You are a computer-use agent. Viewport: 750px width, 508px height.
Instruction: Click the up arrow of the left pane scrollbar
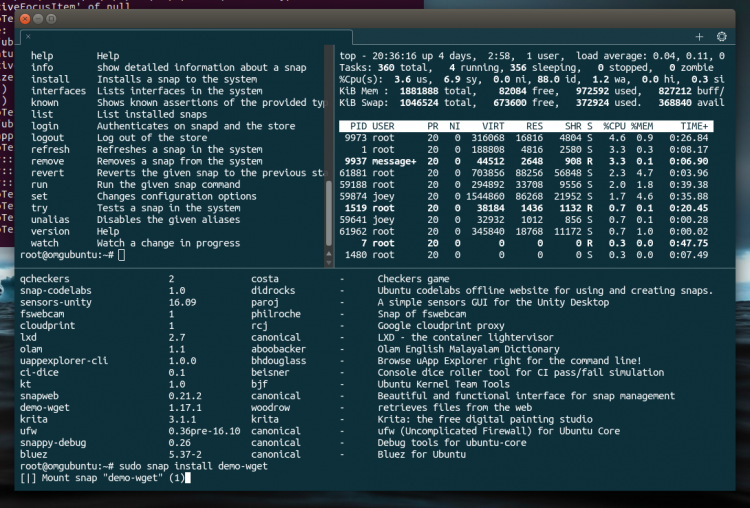click(x=329, y=254)
